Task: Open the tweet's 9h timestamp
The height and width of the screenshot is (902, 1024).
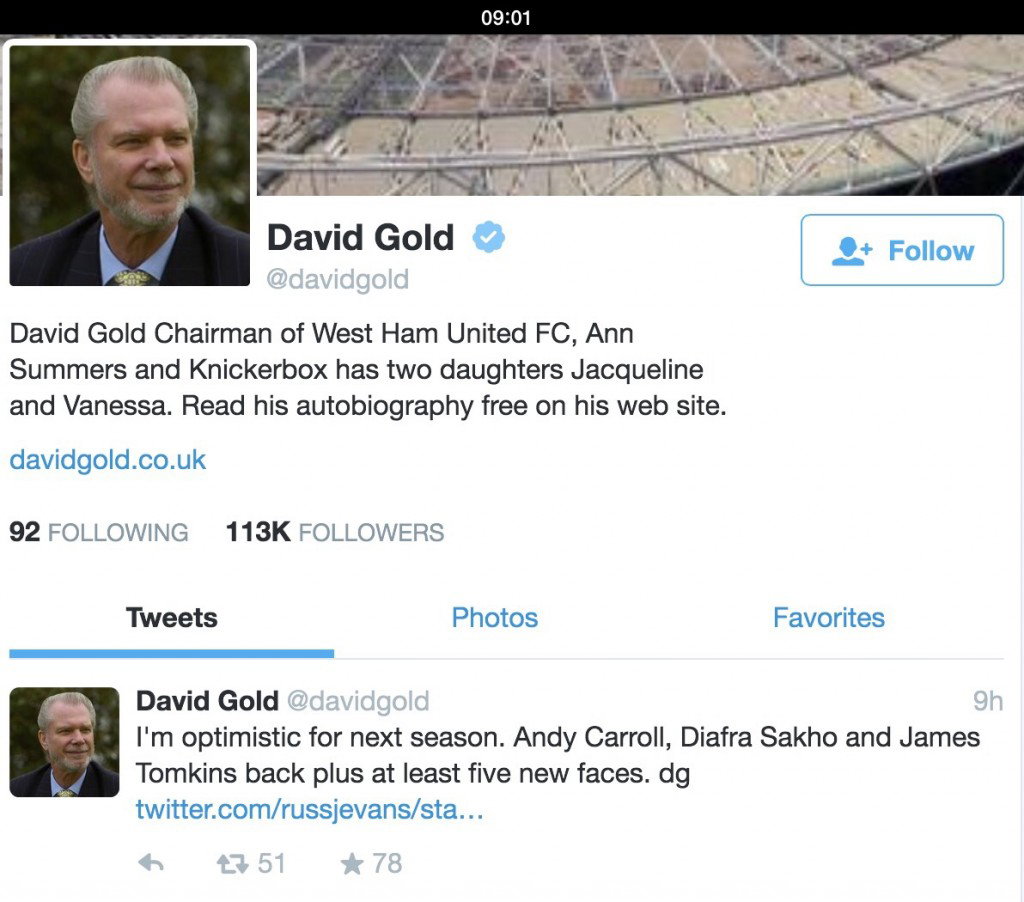Action: pos(987,701)
